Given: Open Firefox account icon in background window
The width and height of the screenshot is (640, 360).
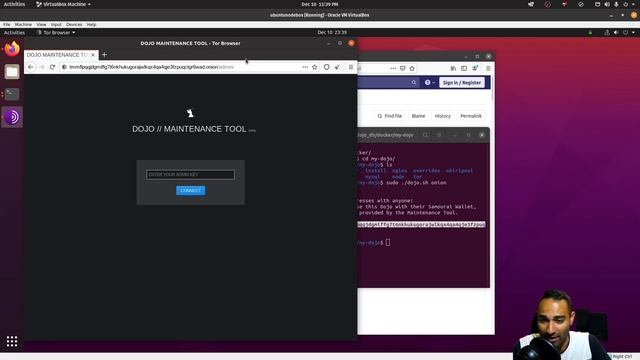Looking at the screenshot, I should (475, 69).
